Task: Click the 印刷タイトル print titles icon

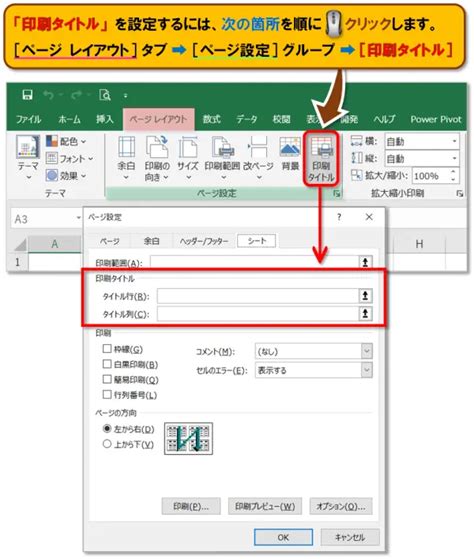Action: pyautogui.click(x=321, y=159)
